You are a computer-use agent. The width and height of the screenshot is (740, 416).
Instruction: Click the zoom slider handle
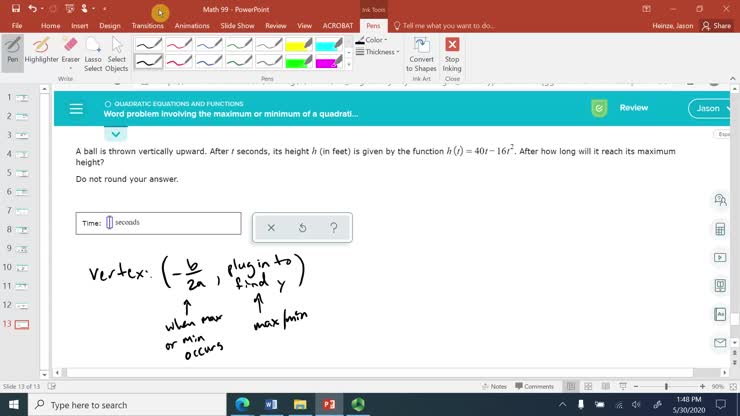666,386
